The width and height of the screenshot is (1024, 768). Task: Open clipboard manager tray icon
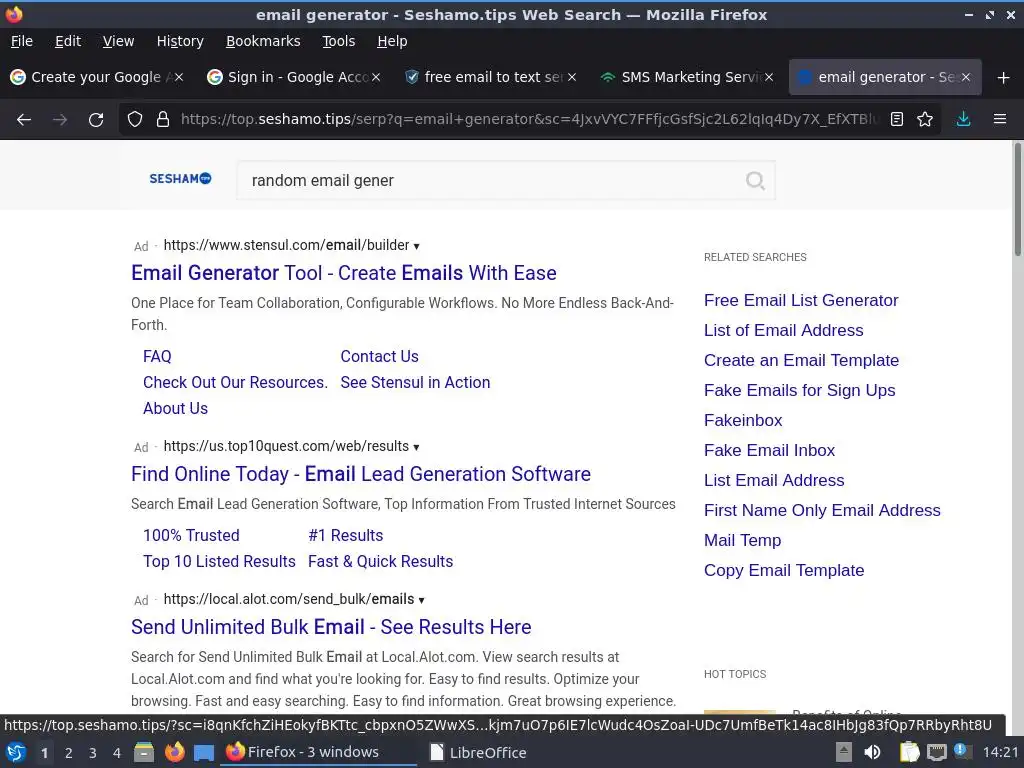tap(909, 752)
